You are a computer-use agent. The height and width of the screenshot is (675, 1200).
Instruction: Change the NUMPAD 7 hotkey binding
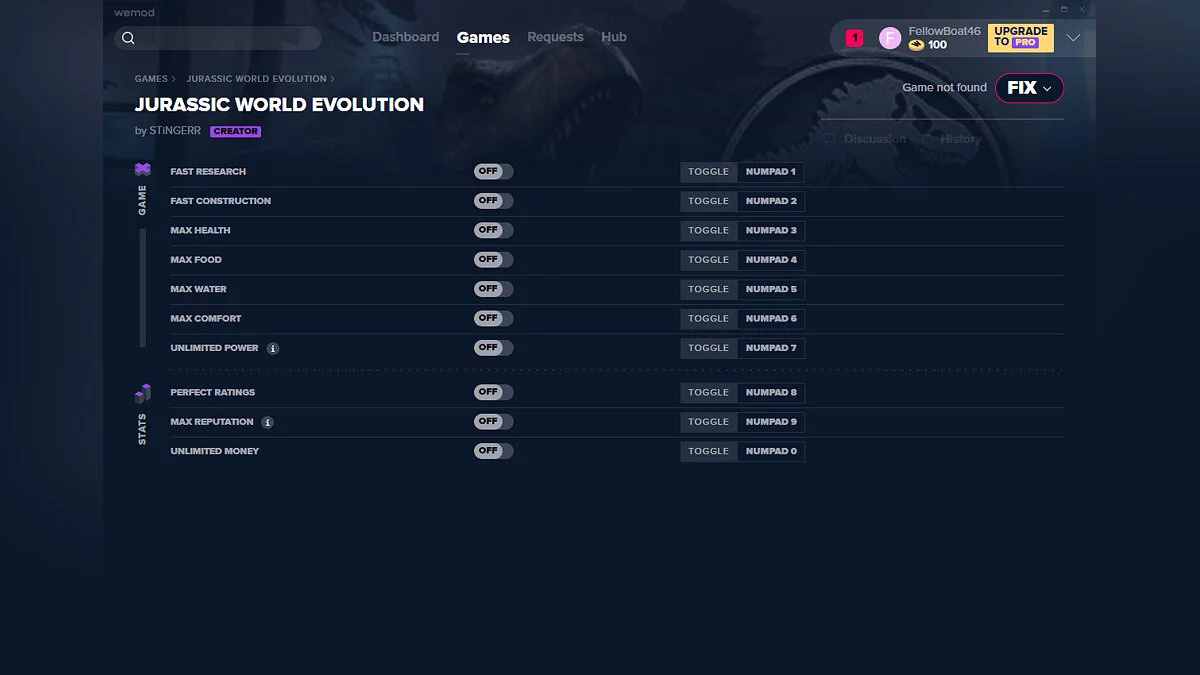771,348
